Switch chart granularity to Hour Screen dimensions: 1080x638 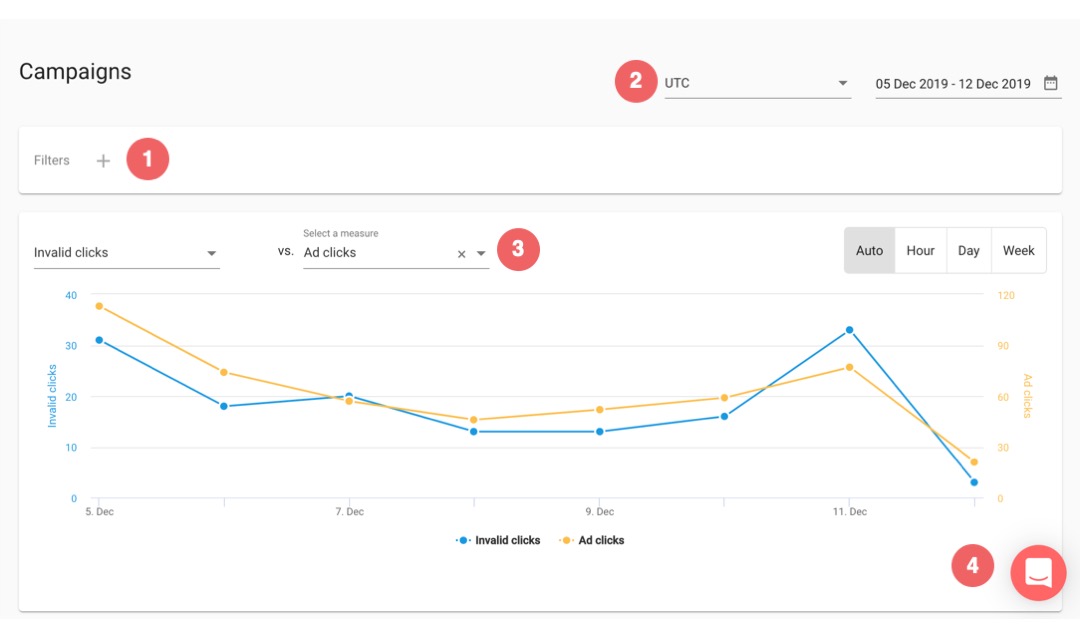coord(920,251)
